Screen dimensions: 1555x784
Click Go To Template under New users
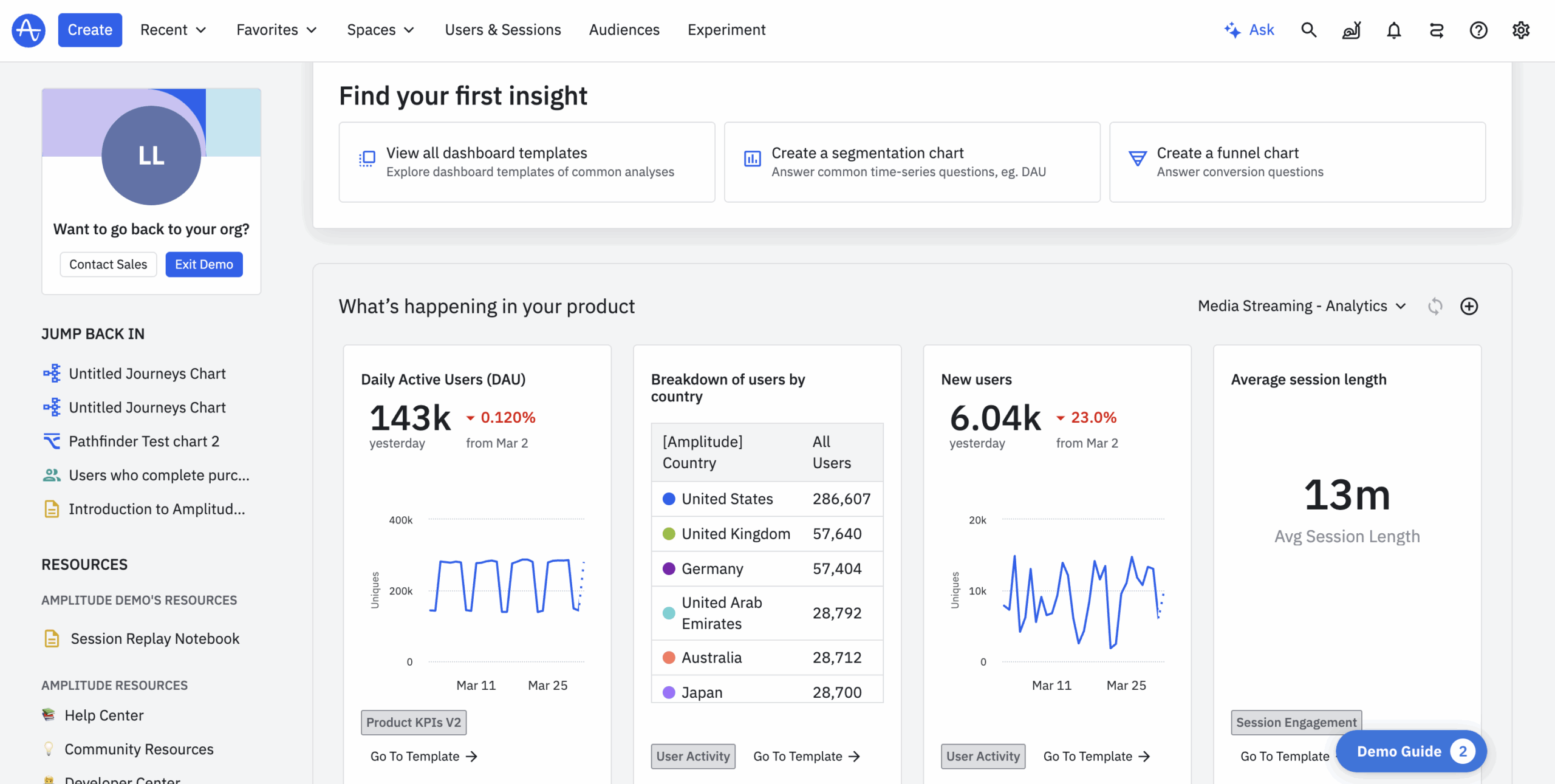[x=1096, y=756]
